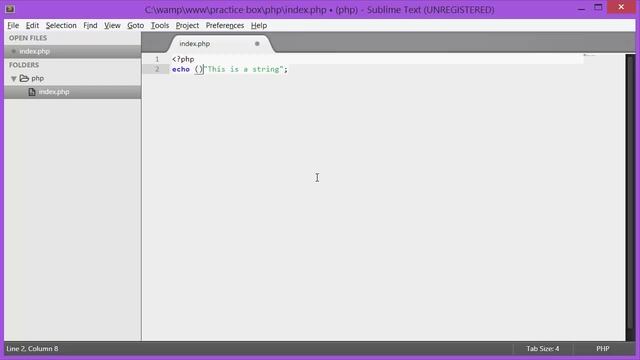Open the Project menu

187,25
